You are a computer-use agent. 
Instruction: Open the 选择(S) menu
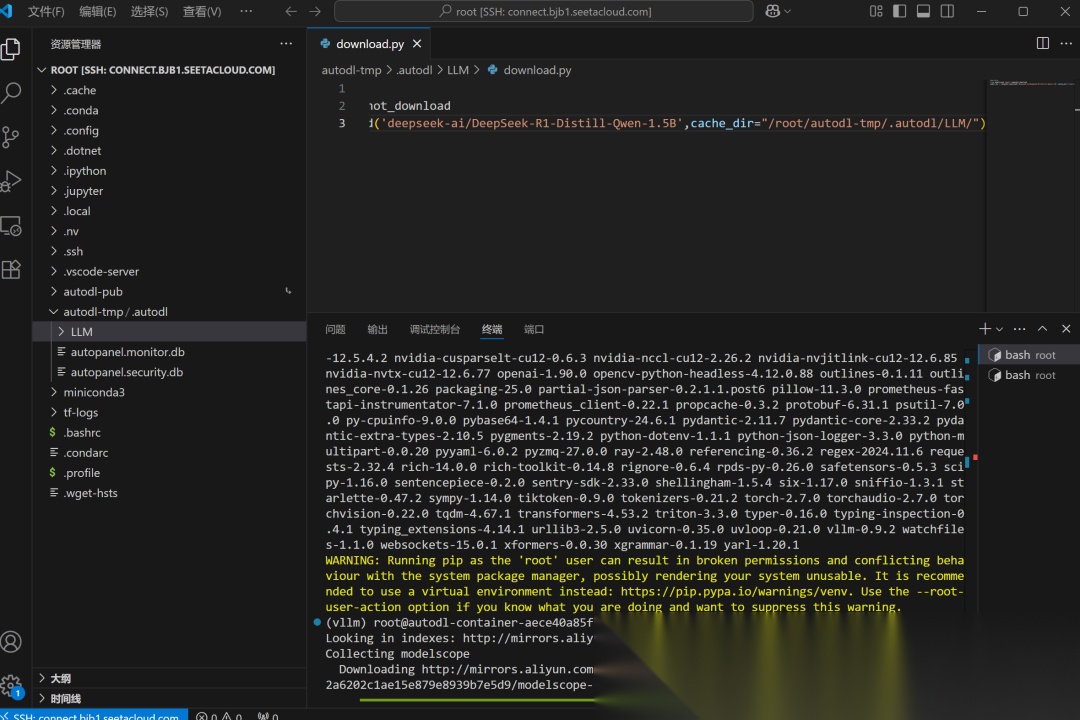[149, 12]
